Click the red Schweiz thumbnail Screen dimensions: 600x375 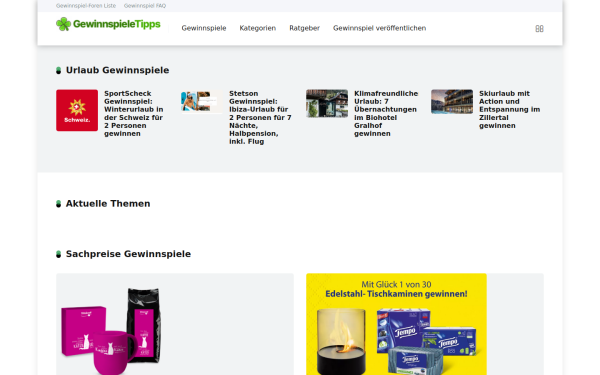pyautogui.click(x=77, y=111)
